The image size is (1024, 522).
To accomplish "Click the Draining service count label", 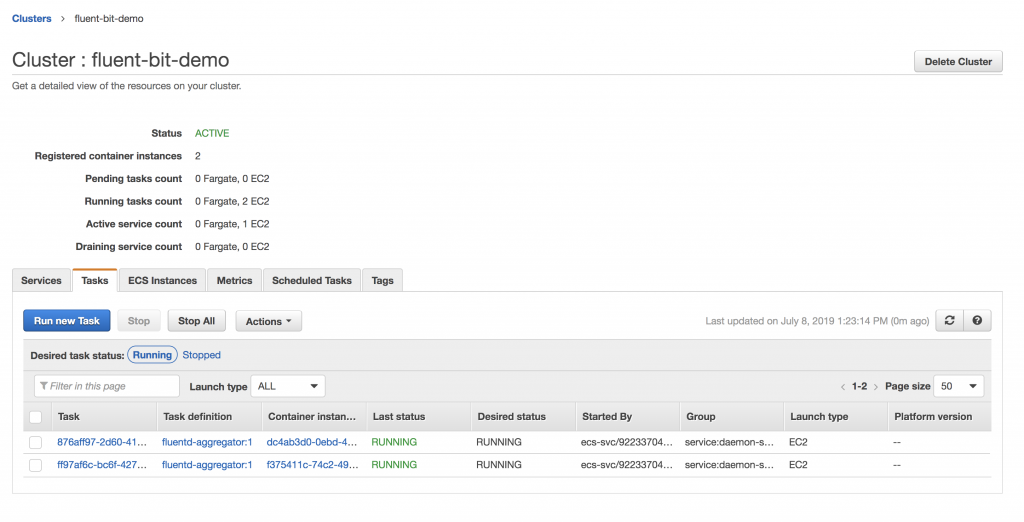I will pos(129,247).
